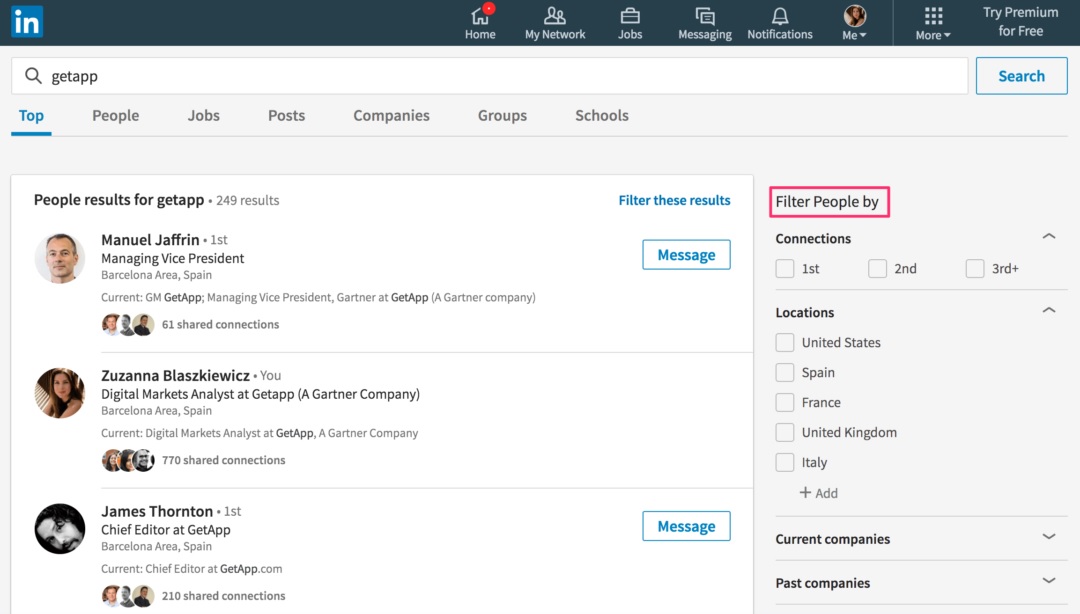This screenshot has width=1080, height=614.
Task: Open Zuzanna Blaszkiewicz's profile photo
Action: click(x=60, y=393)
